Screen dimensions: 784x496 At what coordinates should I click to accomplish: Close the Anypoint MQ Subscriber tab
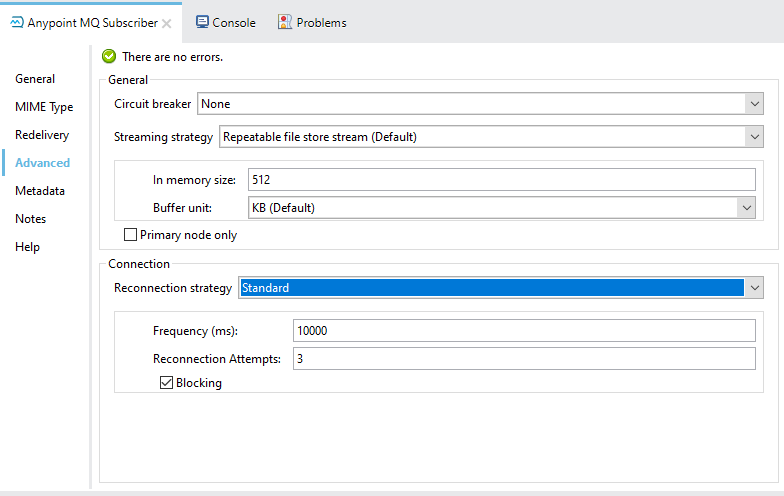pos(167,23)
